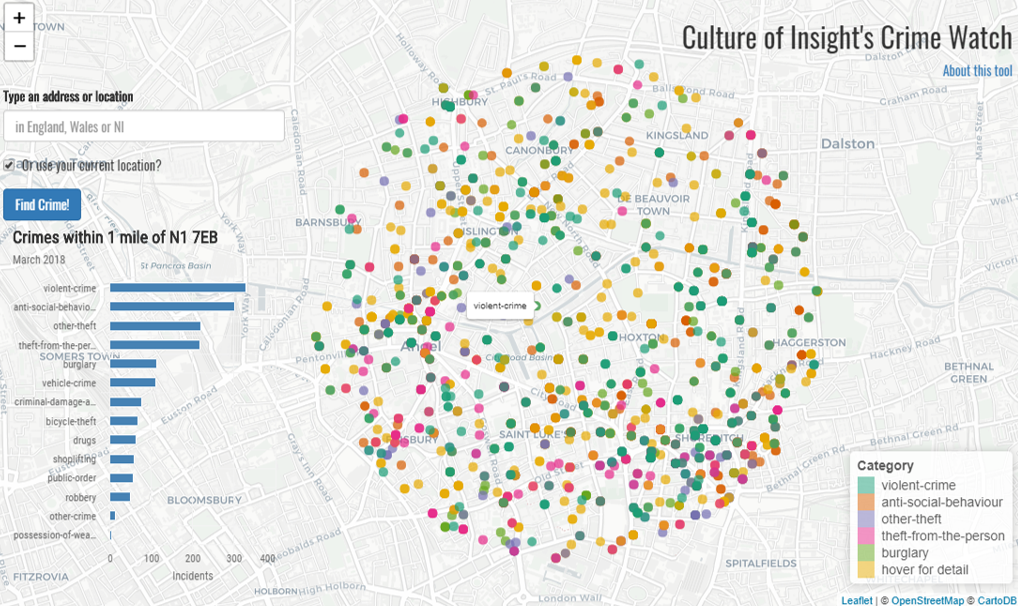
Task: Click the robbery bar in chart
Action: 120,497
